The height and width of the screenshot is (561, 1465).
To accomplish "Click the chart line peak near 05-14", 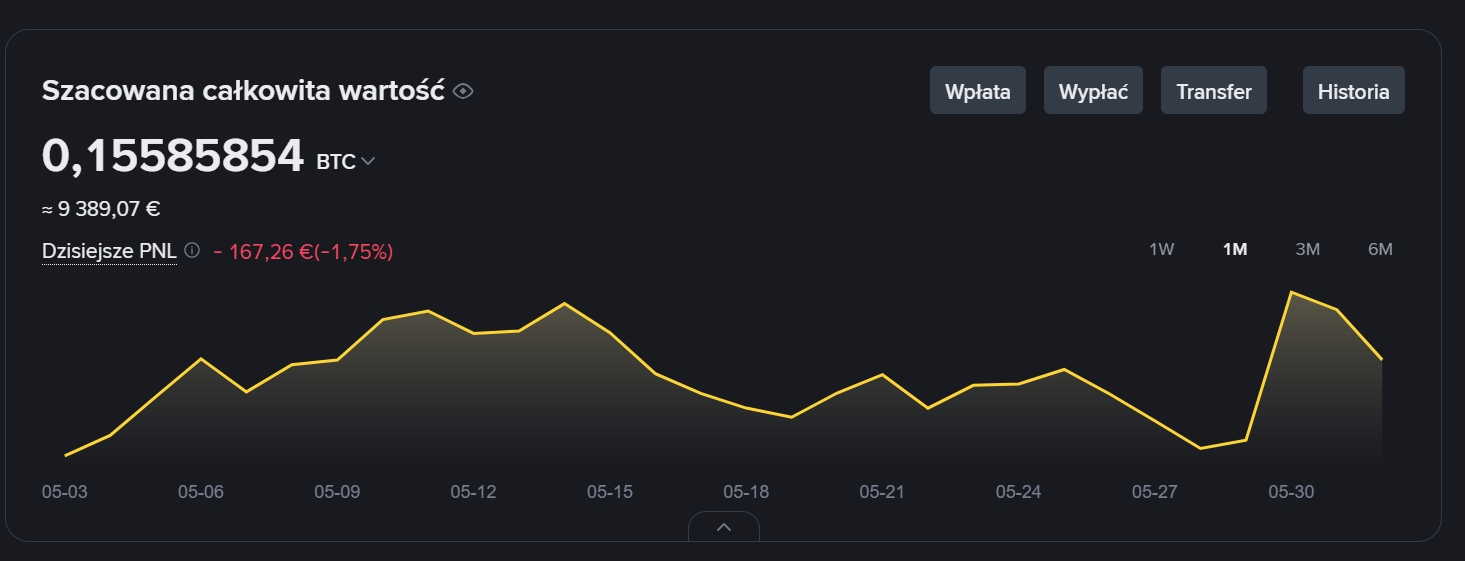I will point(565,303).
